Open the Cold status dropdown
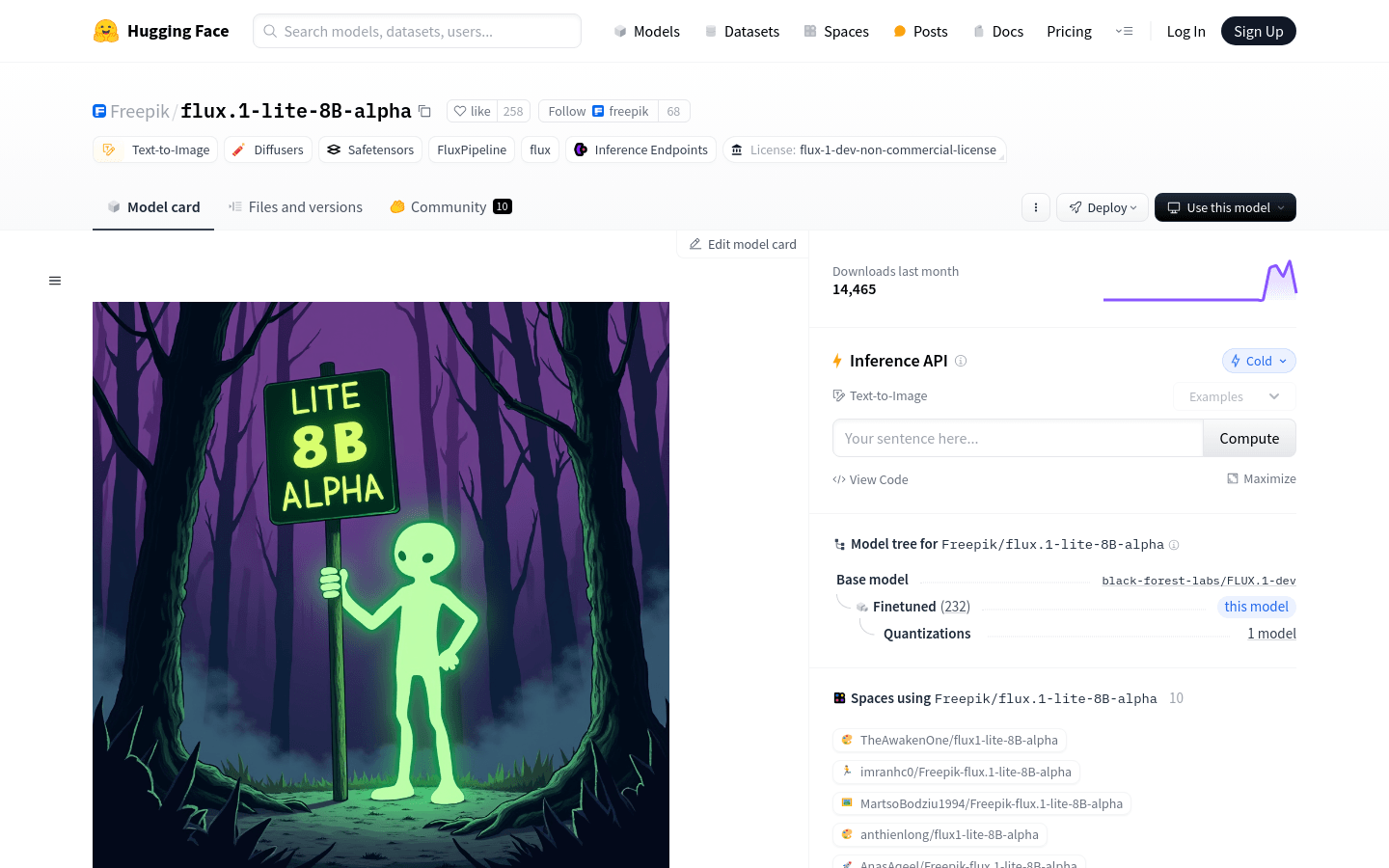 (x=1259, y=361)
